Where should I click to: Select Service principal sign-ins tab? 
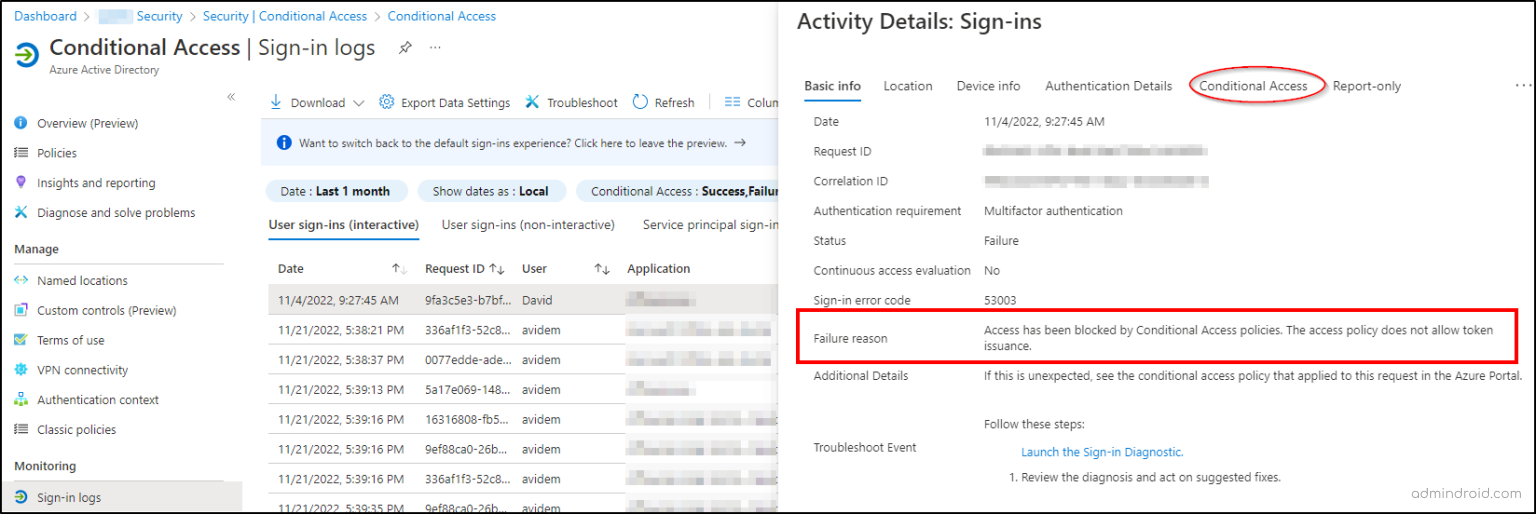pyautogui.click(x=710, y=225)
